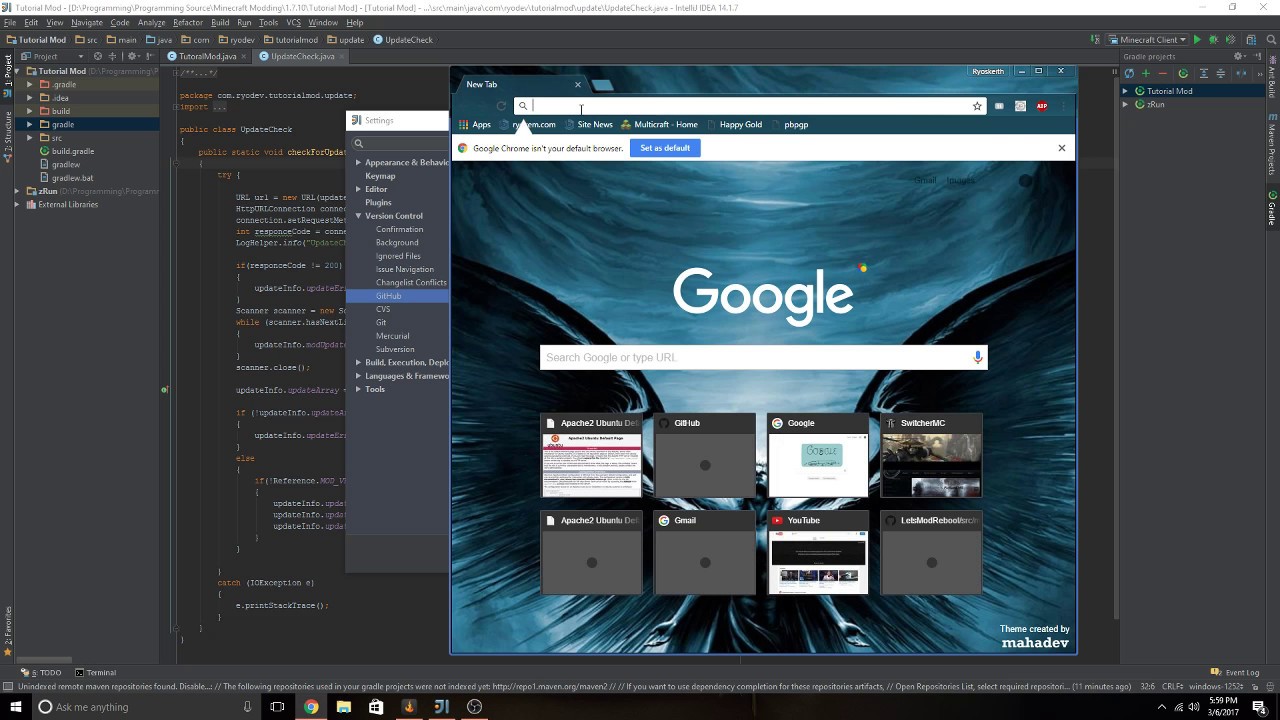Image resolution: width=1280 pixels, height=720 pixels.
Task: Click the Search Google or type URL box
Action: click(763, 357)
